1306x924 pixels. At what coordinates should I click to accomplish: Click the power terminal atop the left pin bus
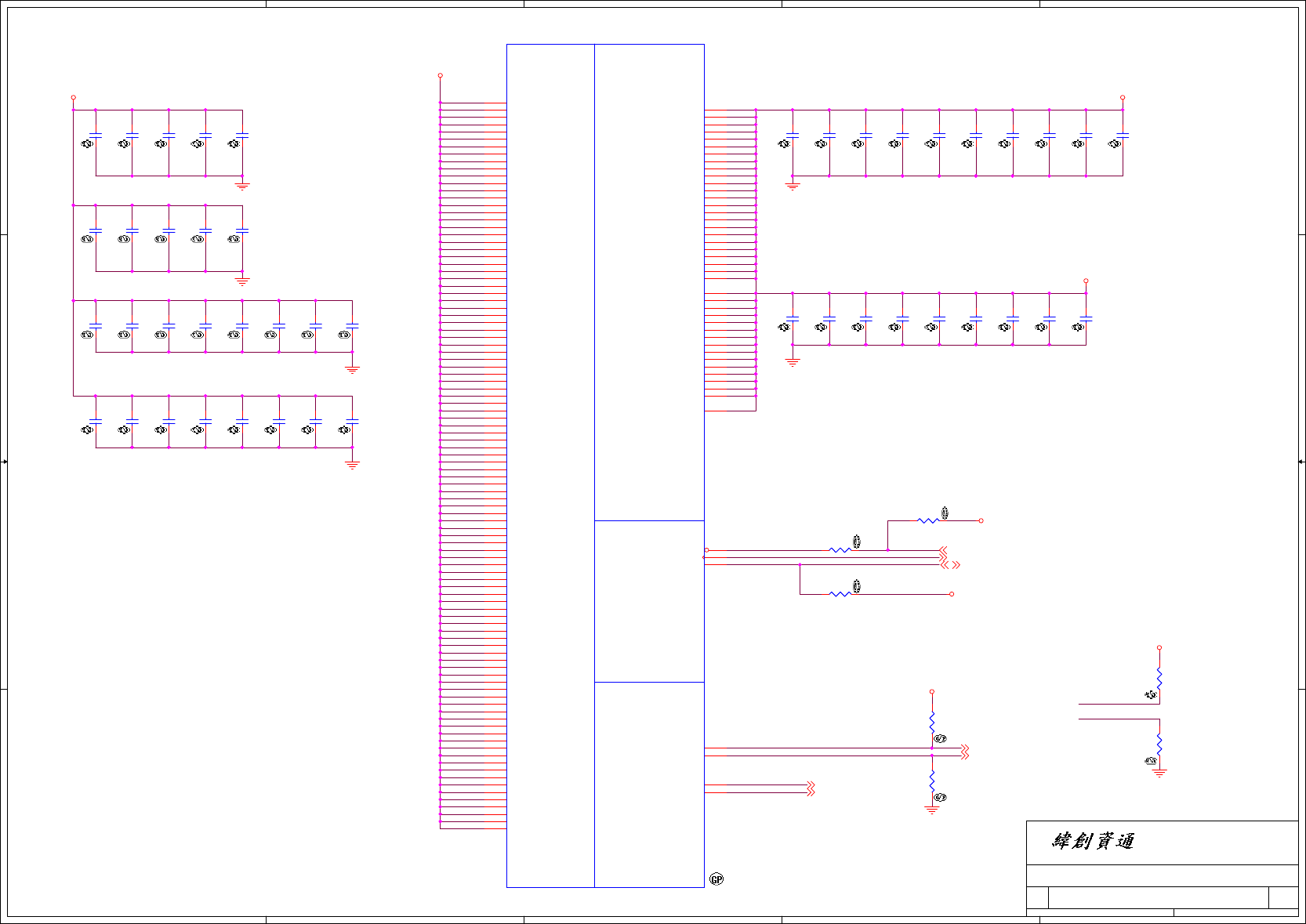pyautogui.click(x=440, y=75)
